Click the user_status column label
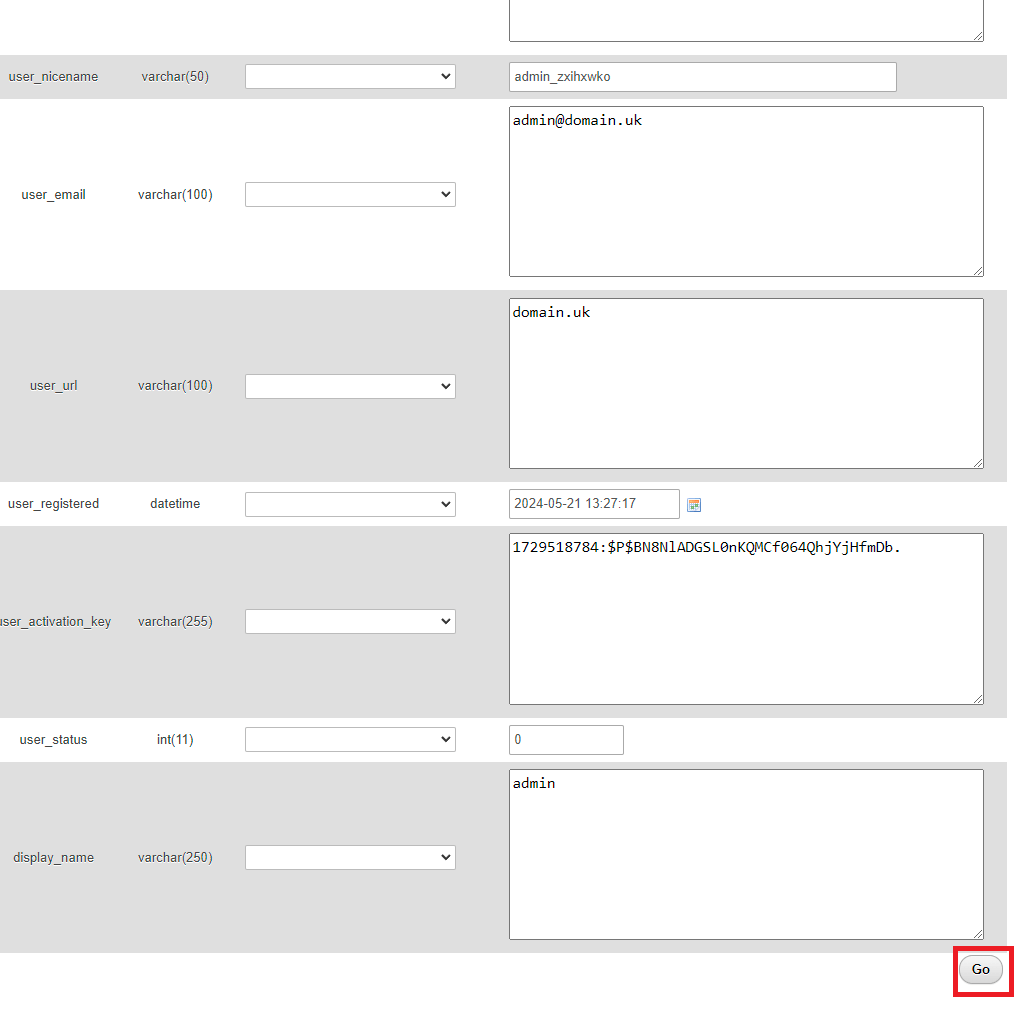1035x1027 pixels. coord(53,740)
